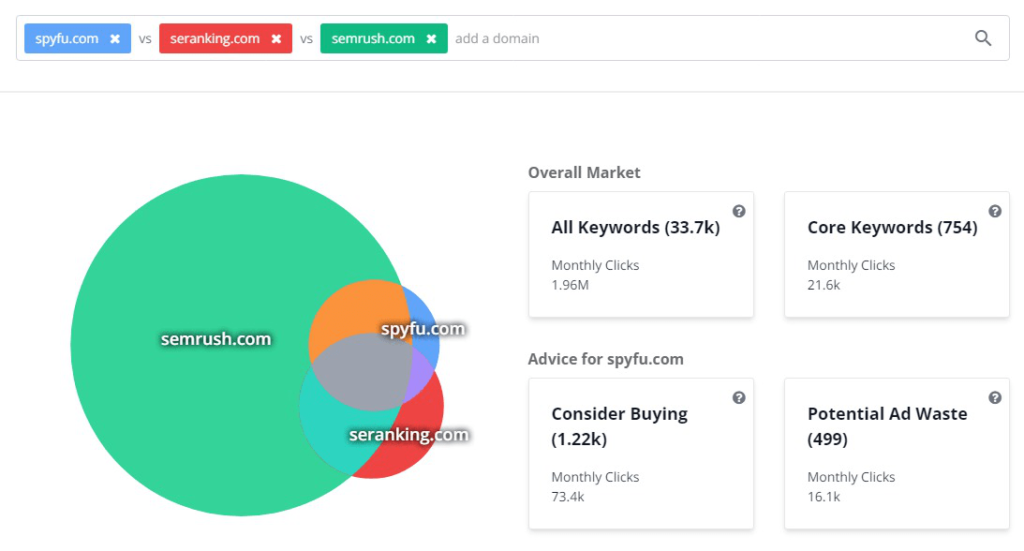Remove the spyfu.com domain tag
The width and height of the screenshot is (1024, 551).
[x=115, y=39]
